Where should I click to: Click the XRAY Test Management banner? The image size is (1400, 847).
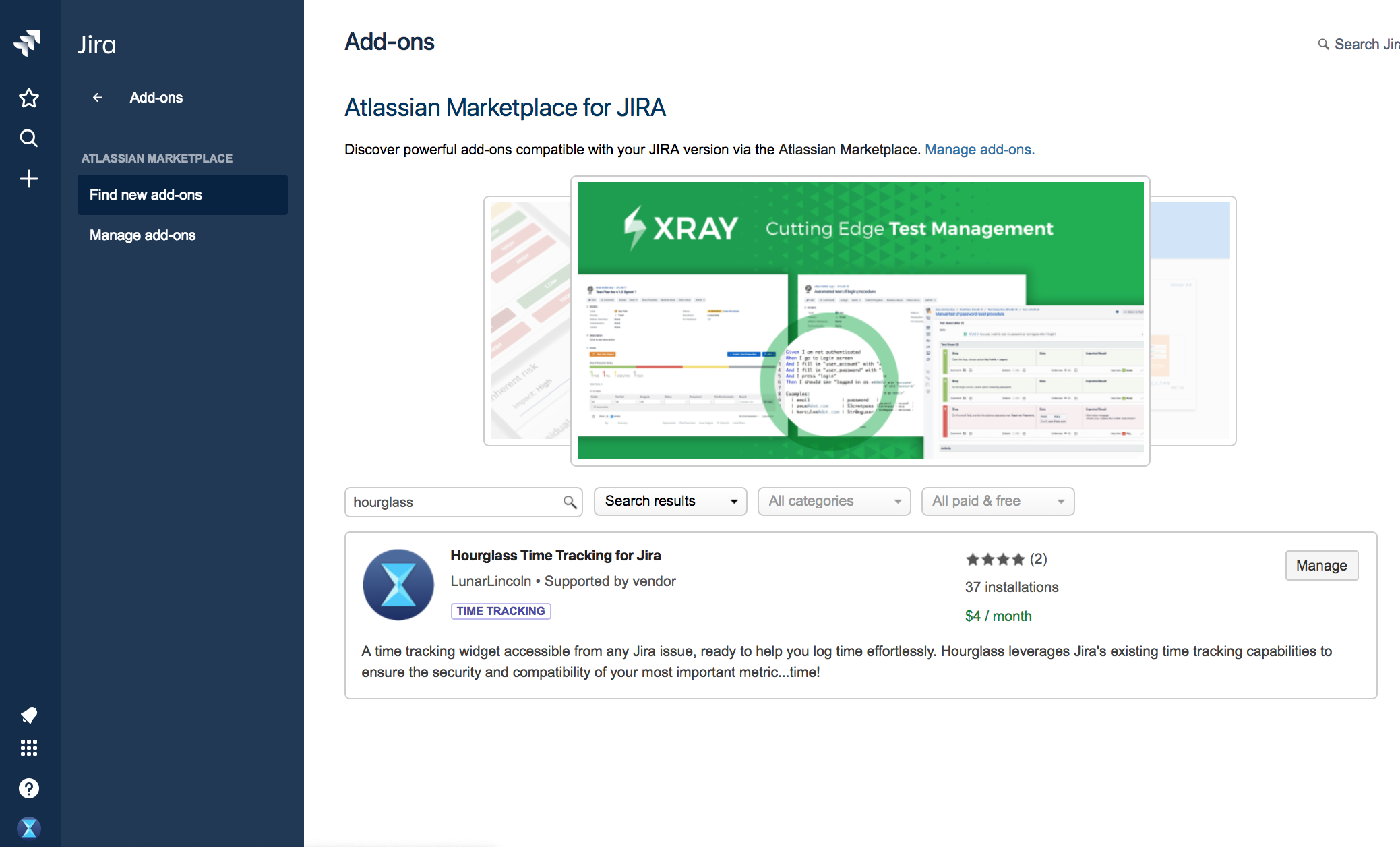click(x=860, y=321)
